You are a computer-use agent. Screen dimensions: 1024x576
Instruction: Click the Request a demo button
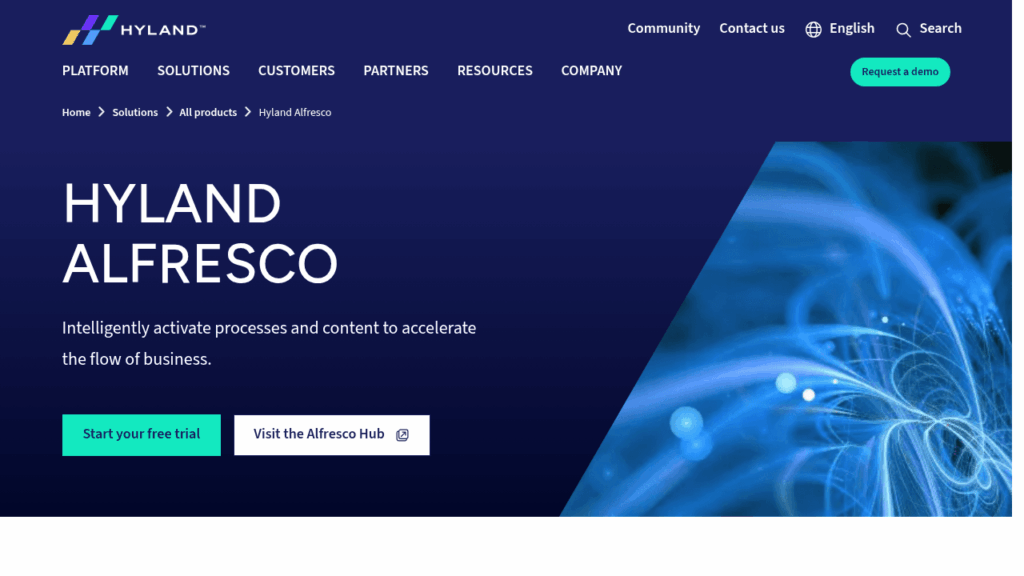point(900,72)
